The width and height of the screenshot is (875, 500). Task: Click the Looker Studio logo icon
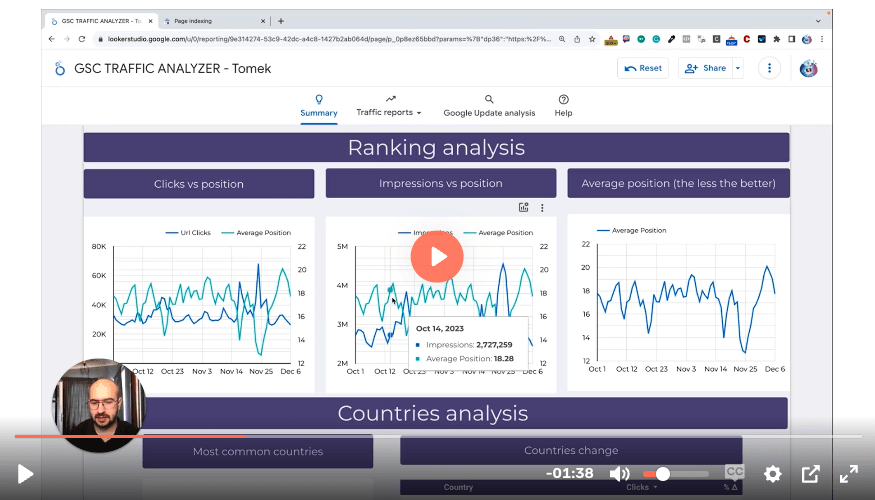tap(60, 69)
